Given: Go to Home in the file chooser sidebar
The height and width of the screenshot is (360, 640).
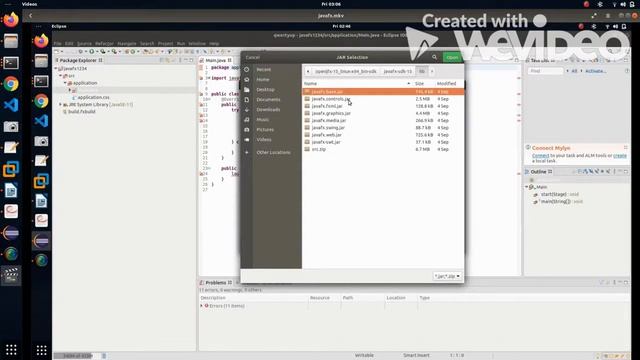Looking at the screenshot, I should click(x=262, y=79).
